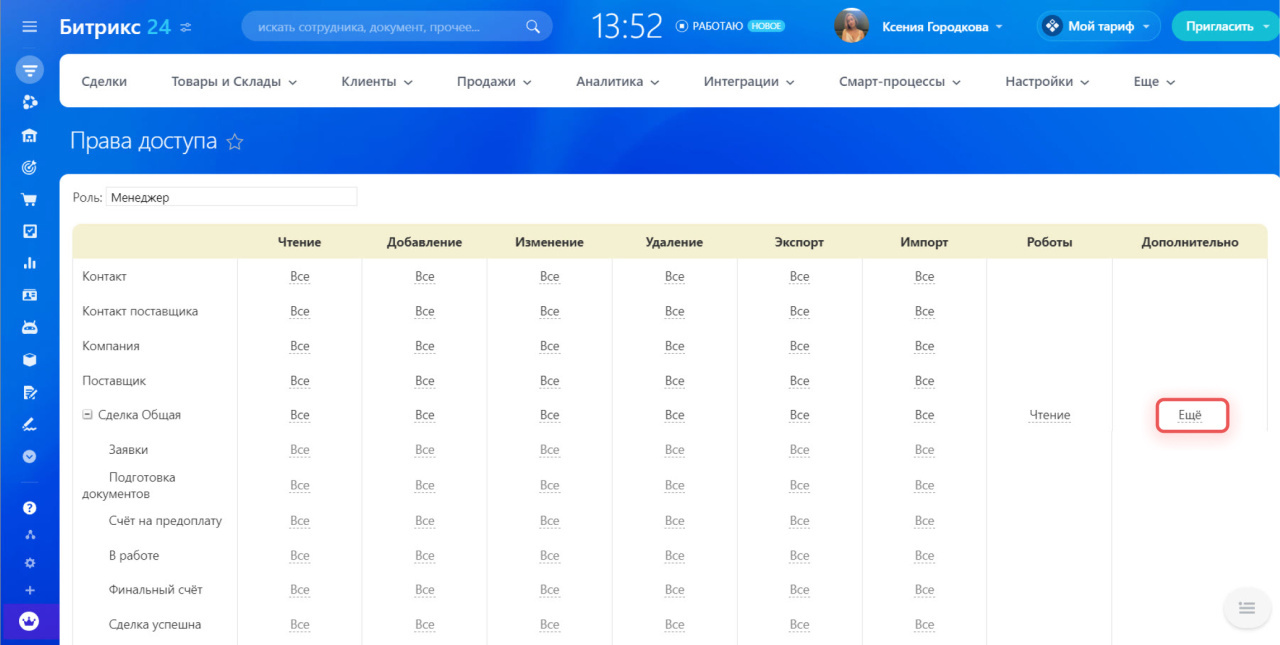Click the Поставщик row label

pos(114,381)
